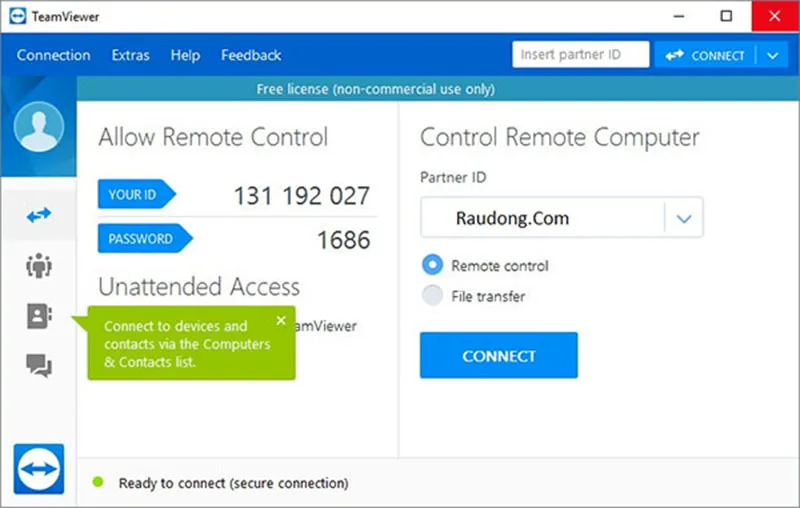Click the Insert partner ID field
The image size is (800, 508).
[581, 54]
